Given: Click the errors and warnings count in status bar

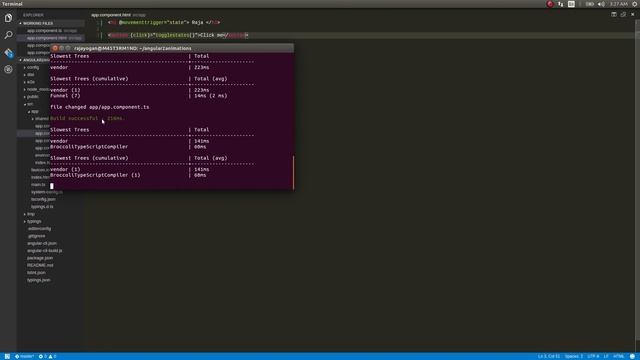Looking at the screenshot, I should coord(47,356).
